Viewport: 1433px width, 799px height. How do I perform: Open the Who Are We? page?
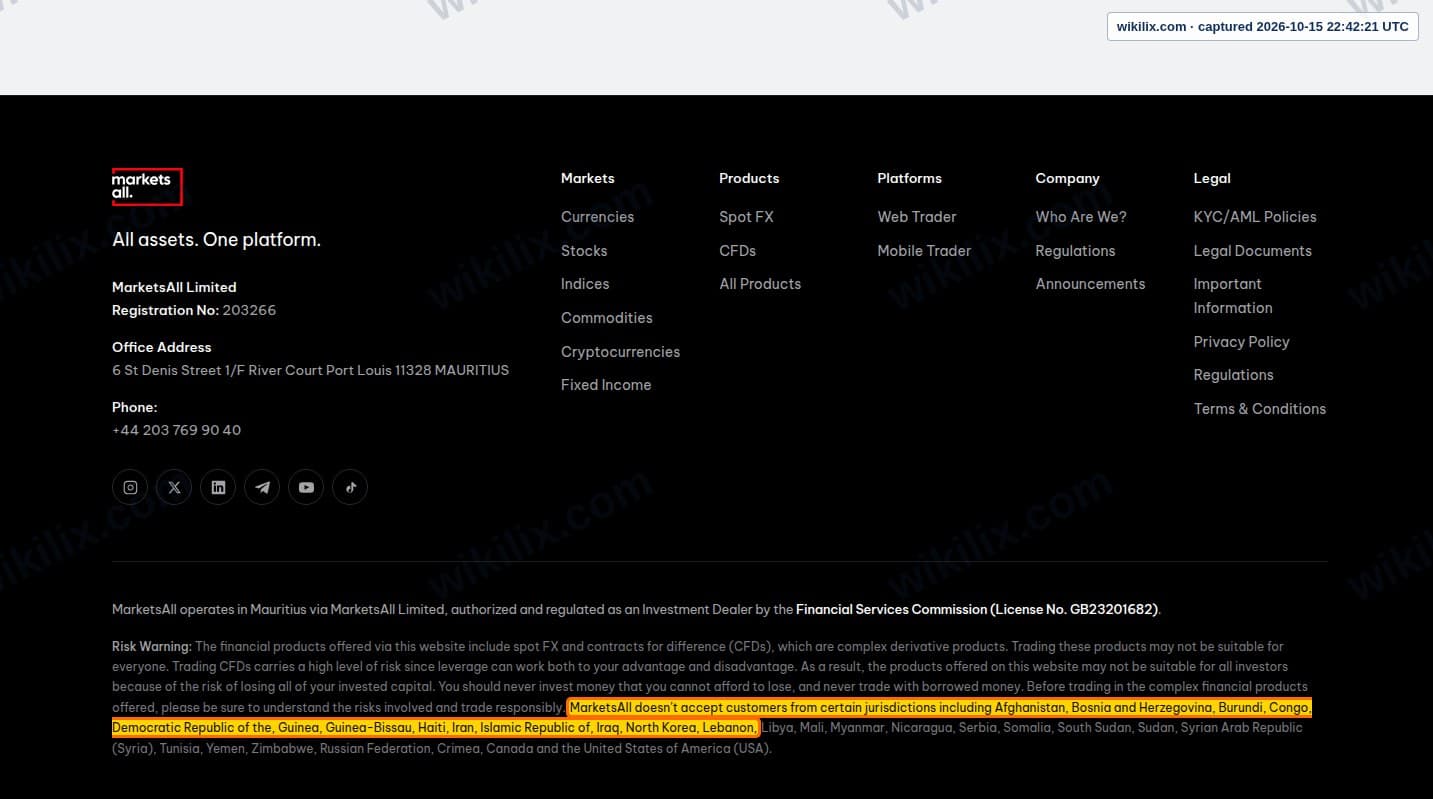pyautogui.click(x=1081, y=217)
